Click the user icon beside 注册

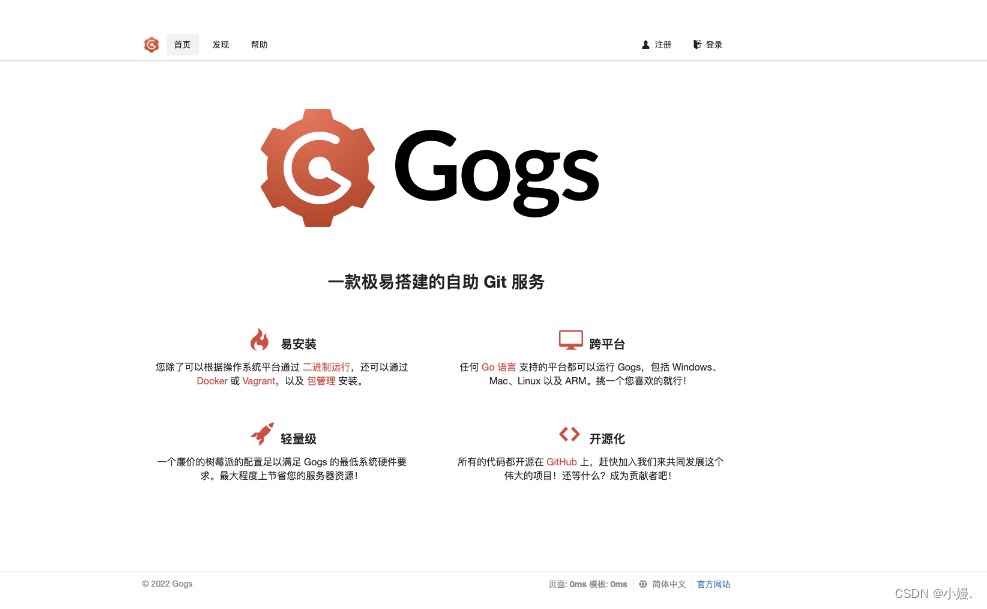[x=645, y=45]
